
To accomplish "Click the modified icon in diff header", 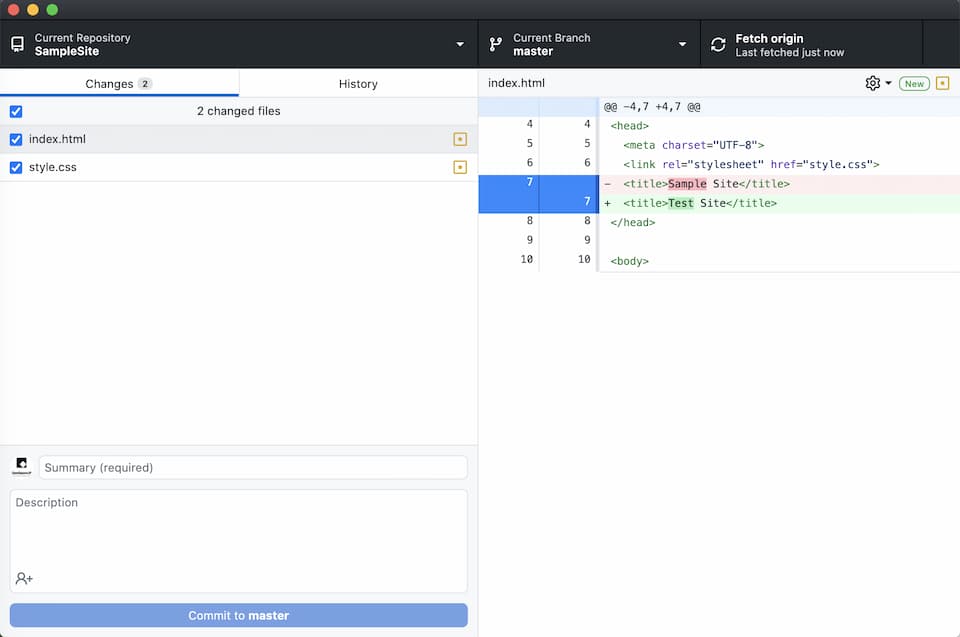I will (x=942, y=83).
